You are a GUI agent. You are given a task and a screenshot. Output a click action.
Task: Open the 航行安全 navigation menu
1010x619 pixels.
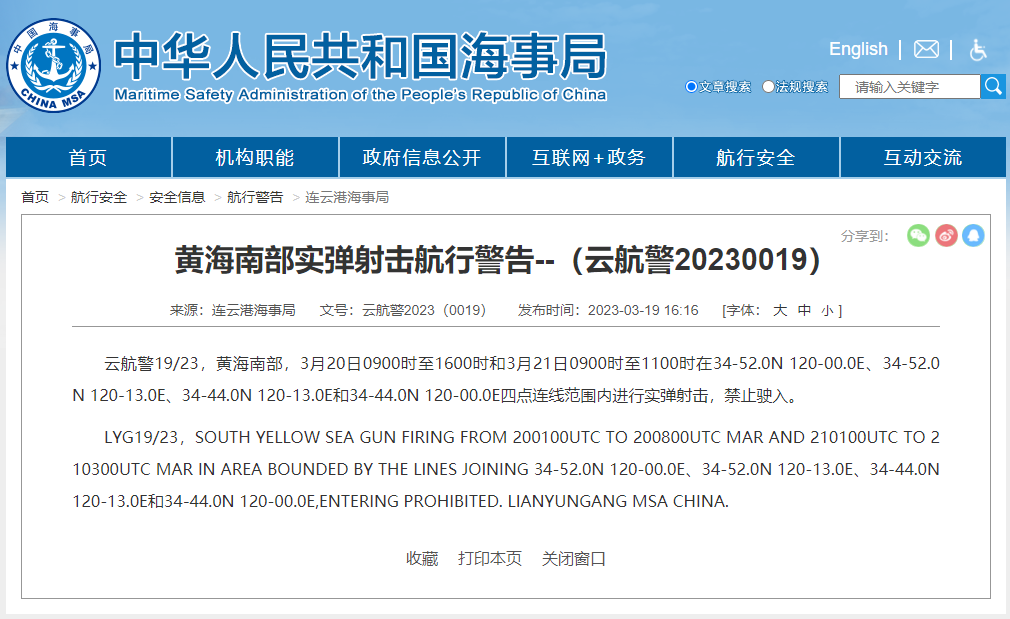(x=756, y=156)
